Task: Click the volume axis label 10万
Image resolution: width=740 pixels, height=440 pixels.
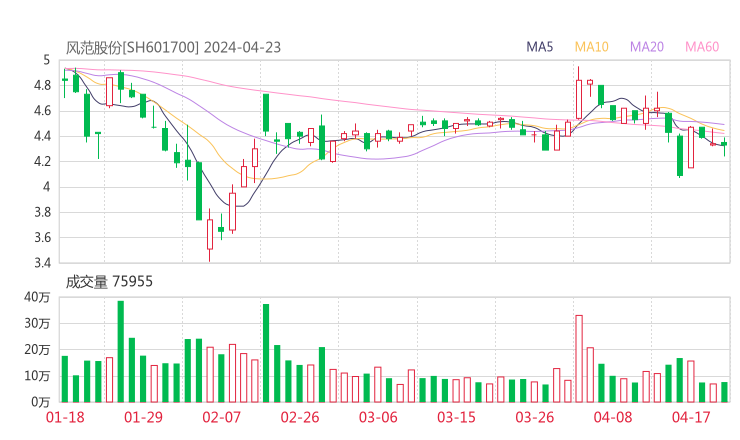Action: tap(37, 376)
